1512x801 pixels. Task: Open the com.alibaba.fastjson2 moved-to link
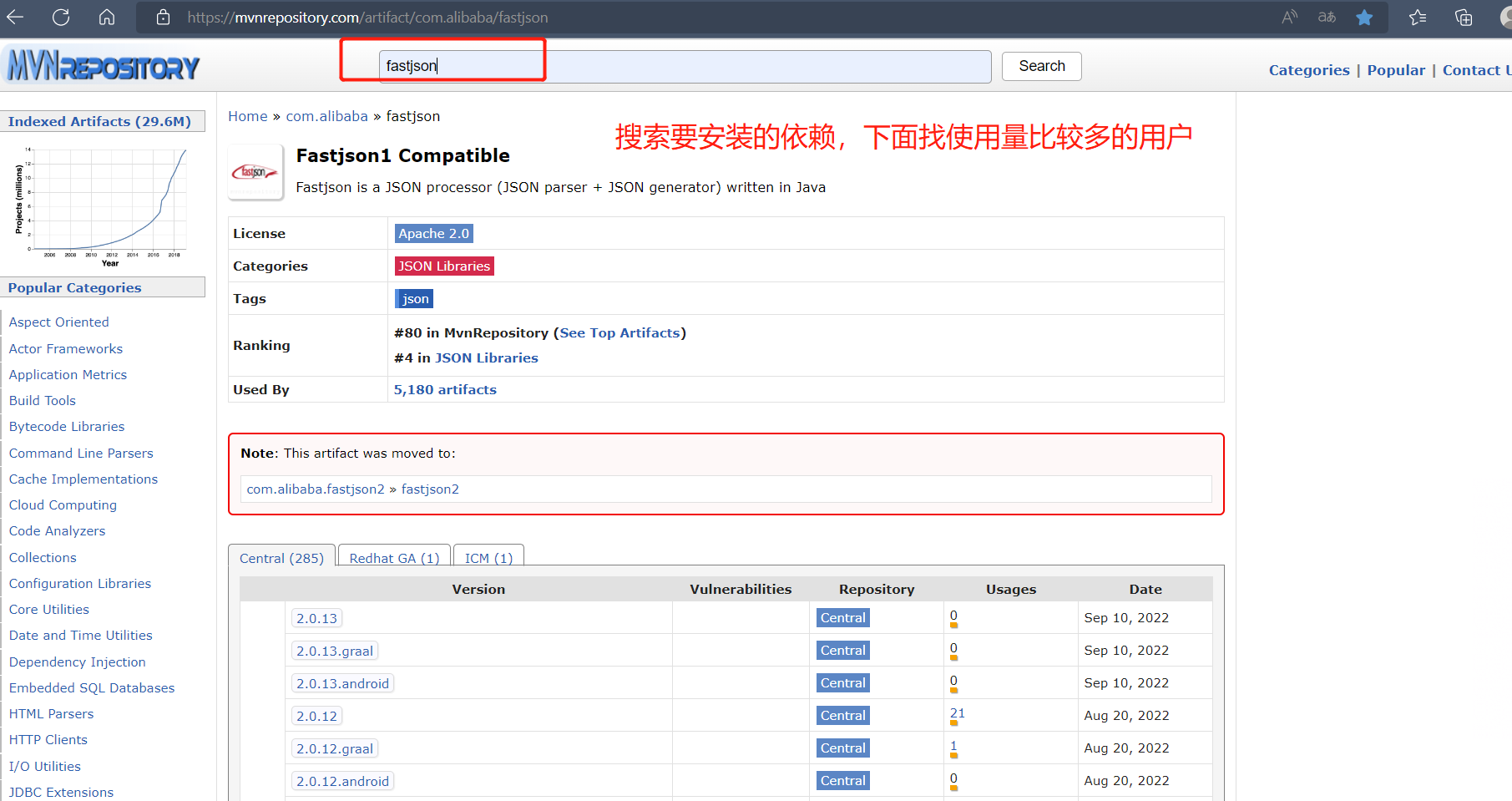316,489
